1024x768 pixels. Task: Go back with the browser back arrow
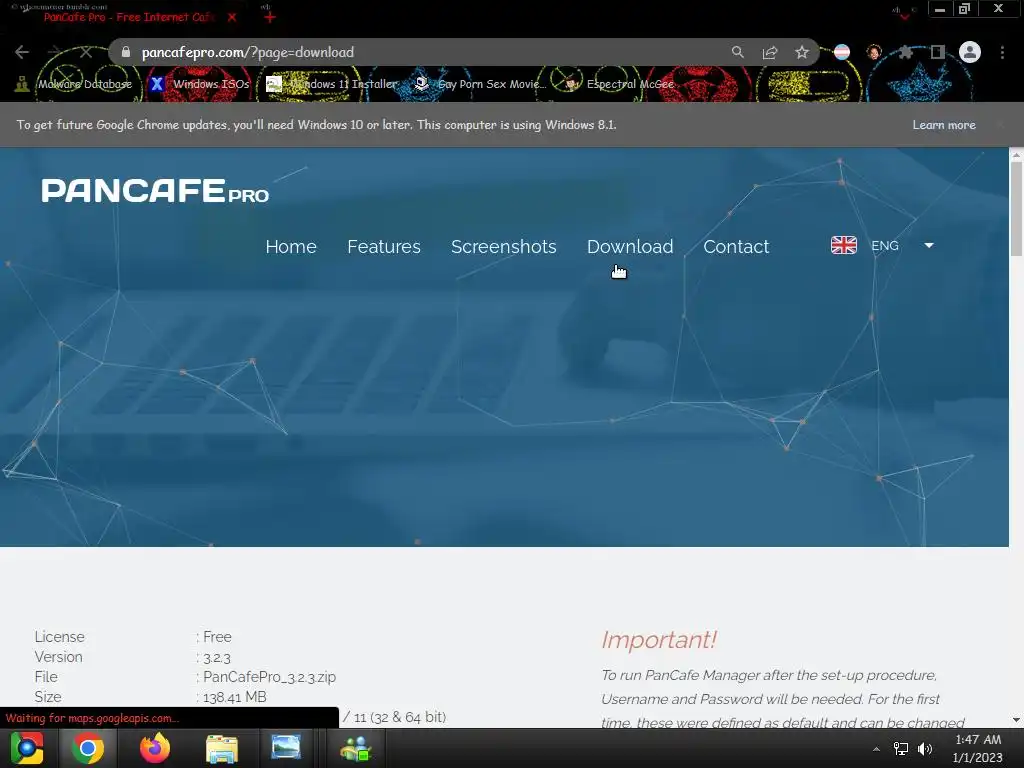click(22, 52)
